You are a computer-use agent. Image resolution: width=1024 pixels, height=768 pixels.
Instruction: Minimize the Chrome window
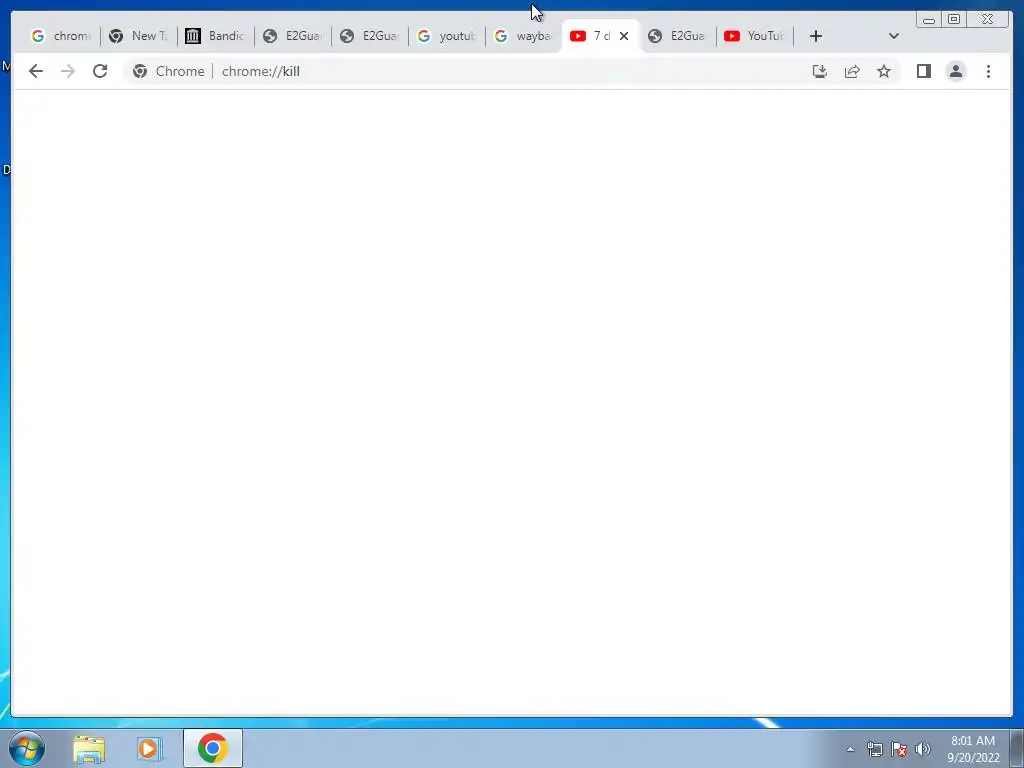coord(929,20)
